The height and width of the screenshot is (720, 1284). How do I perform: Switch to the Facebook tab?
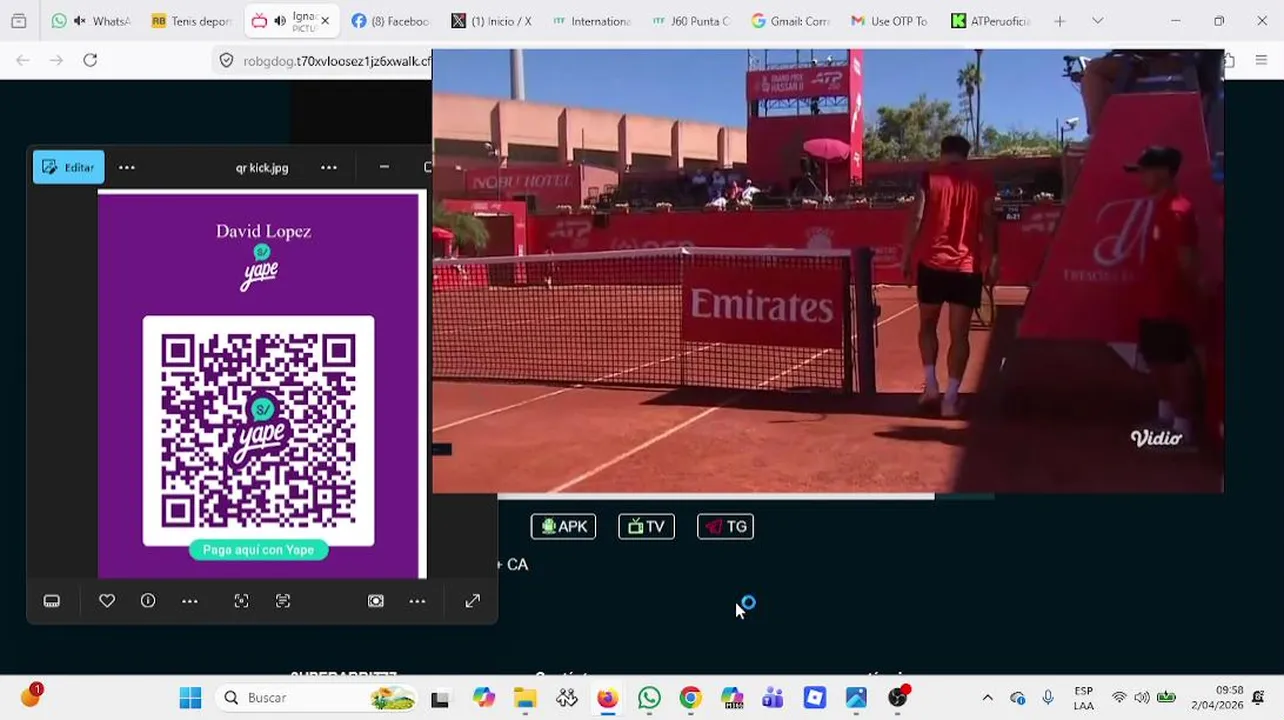(390, 21)
